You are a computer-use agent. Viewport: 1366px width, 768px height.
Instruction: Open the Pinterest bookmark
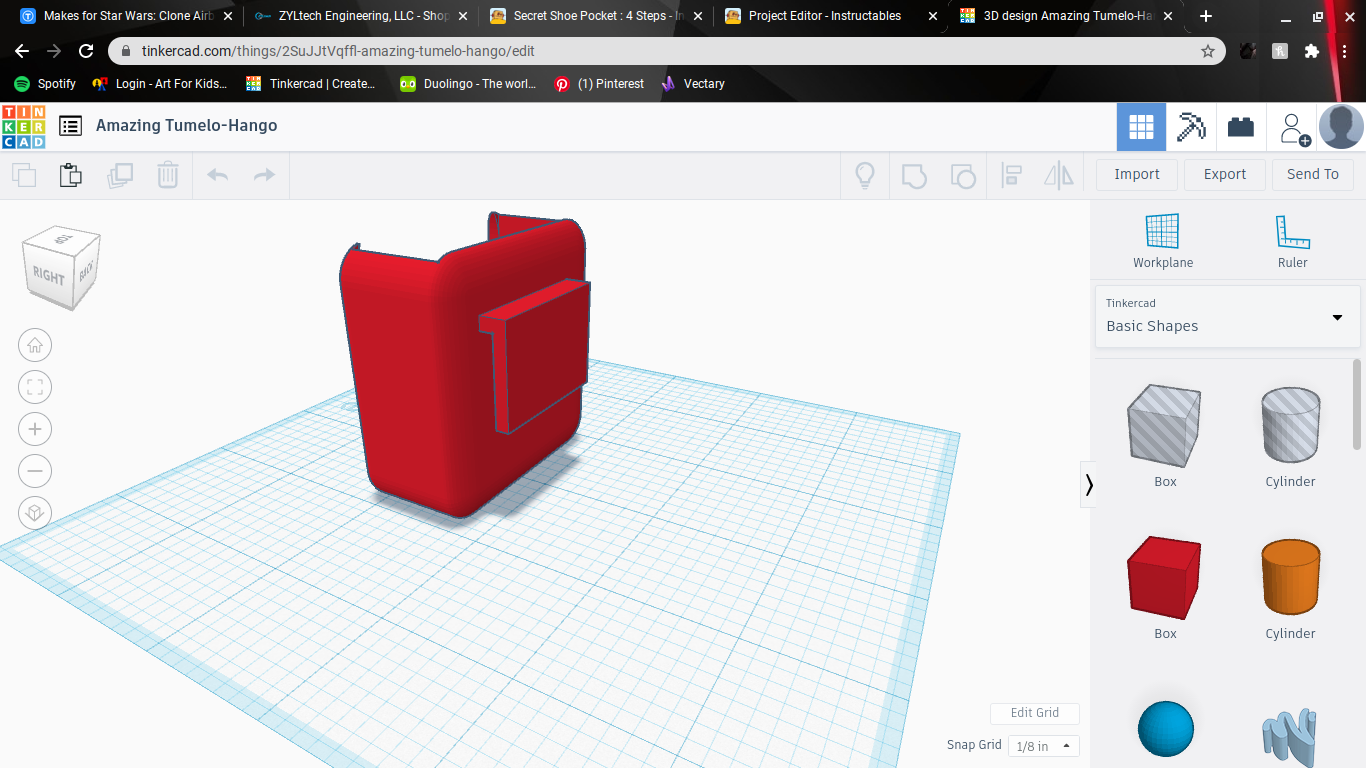pyautogui.click(x=600, y=84)
